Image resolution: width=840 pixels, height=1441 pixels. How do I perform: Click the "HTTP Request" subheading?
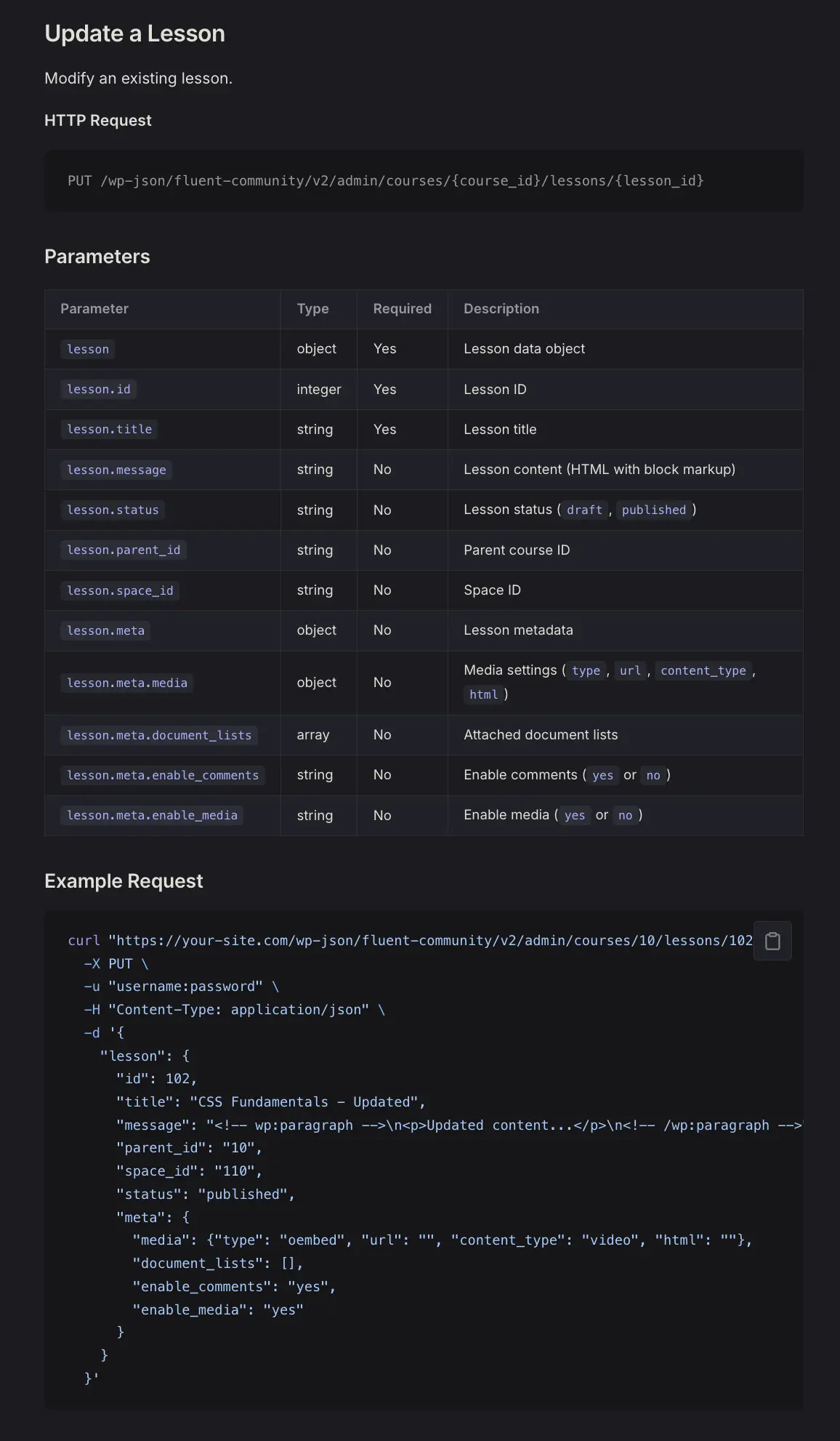click(98, 121)
